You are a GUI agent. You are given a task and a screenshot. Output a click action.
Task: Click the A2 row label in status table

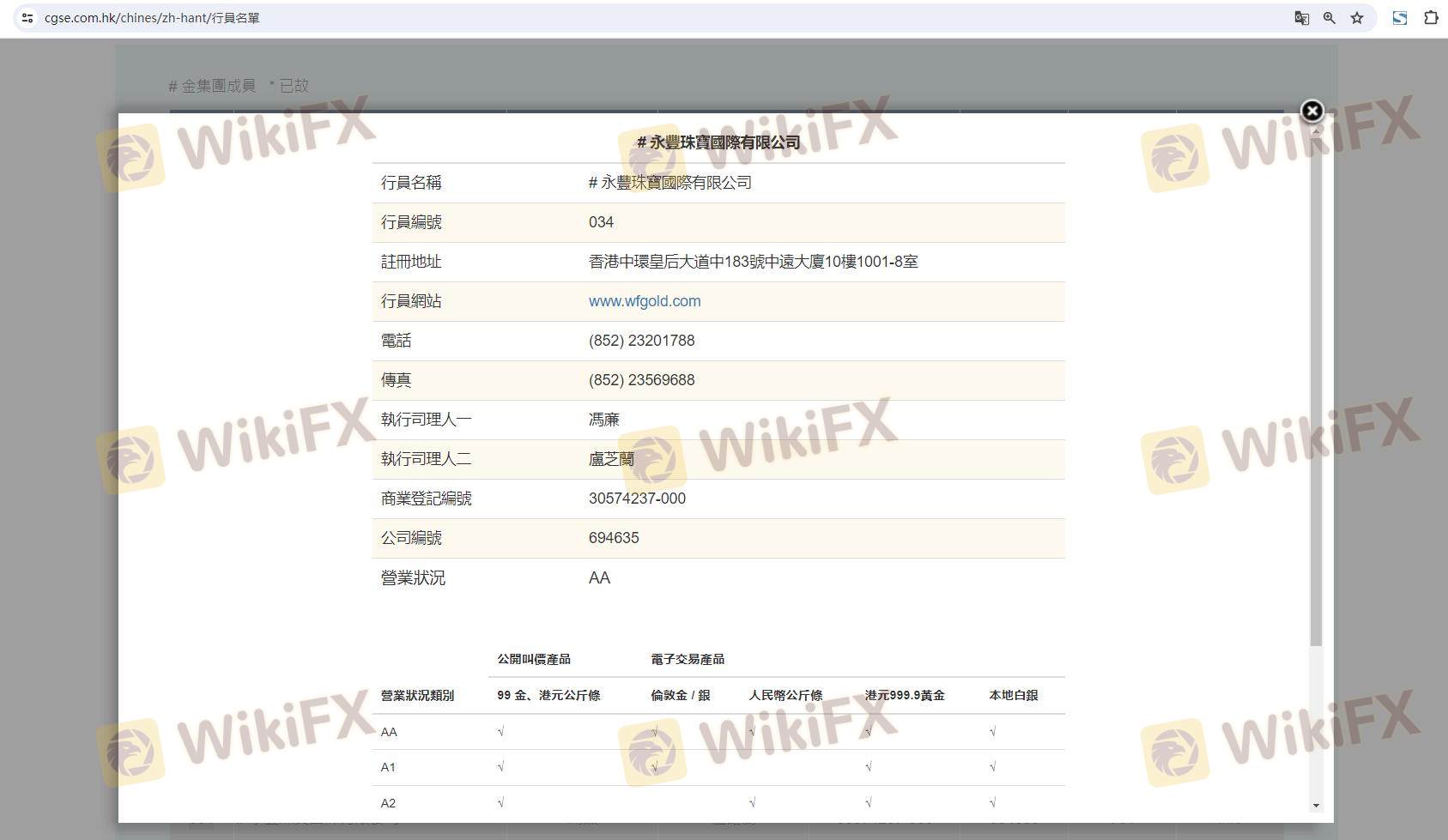(388, 803)
